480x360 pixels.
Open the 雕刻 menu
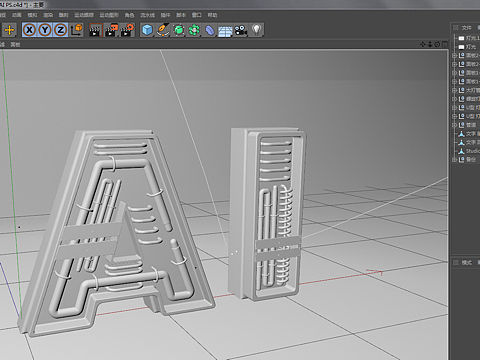[x=63, y=15]
